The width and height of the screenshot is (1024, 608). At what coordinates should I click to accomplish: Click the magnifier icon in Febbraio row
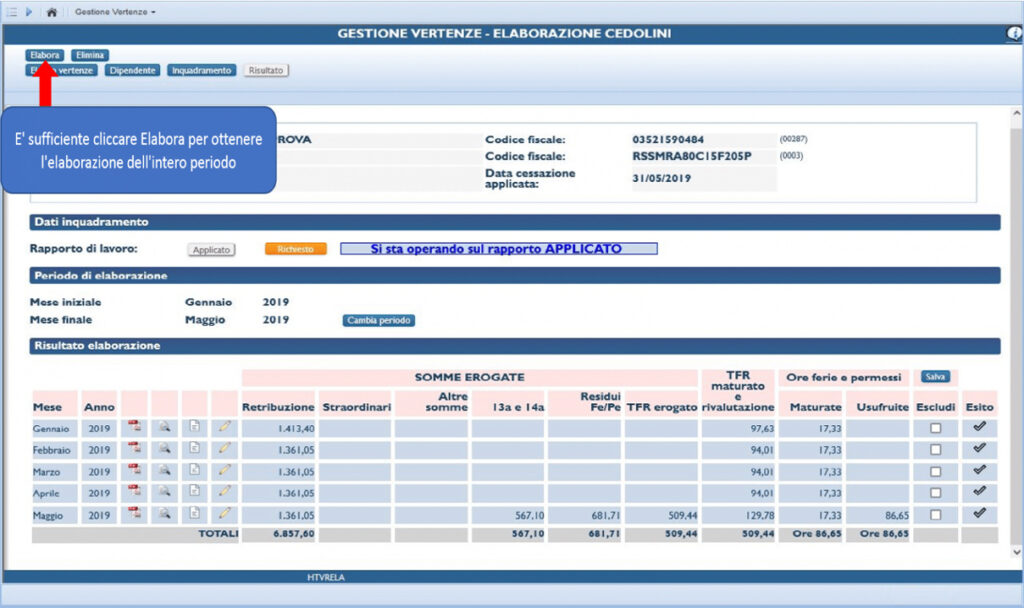click(x=165, y=449)
